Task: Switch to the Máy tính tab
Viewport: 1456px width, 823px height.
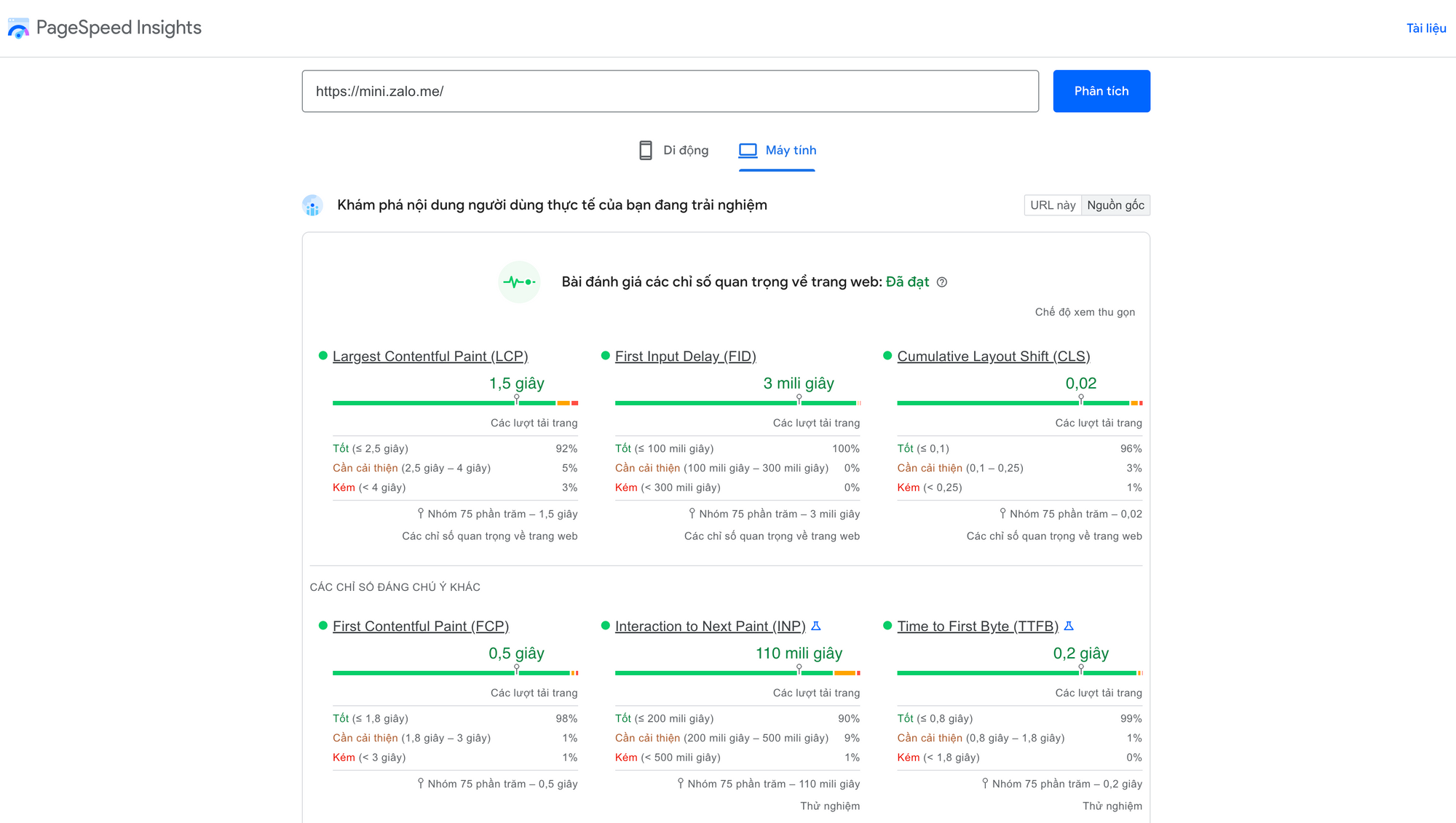Action: pyautogui.click(x=777, y=150)
